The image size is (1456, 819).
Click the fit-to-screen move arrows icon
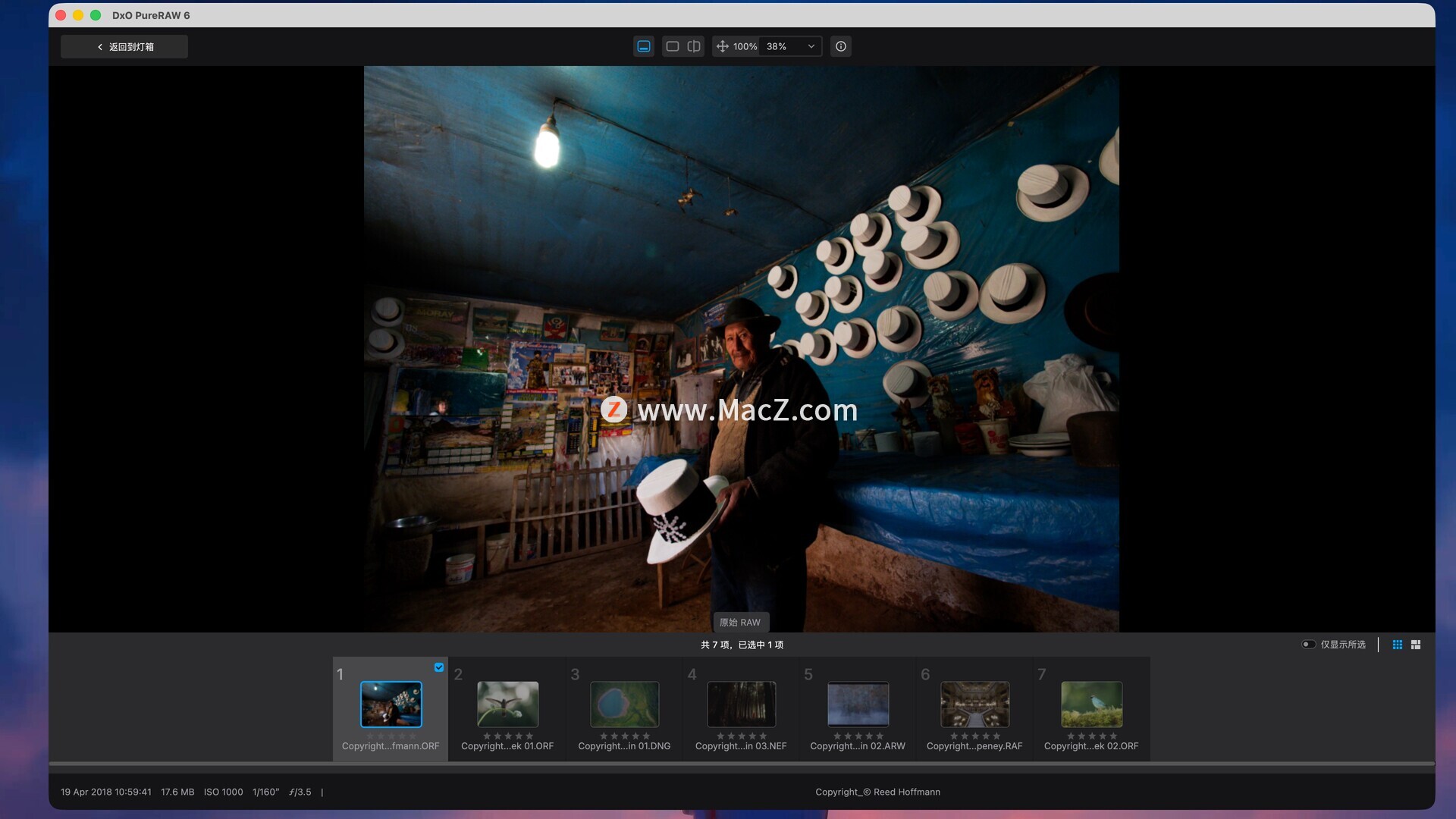(x=722, y=46)
